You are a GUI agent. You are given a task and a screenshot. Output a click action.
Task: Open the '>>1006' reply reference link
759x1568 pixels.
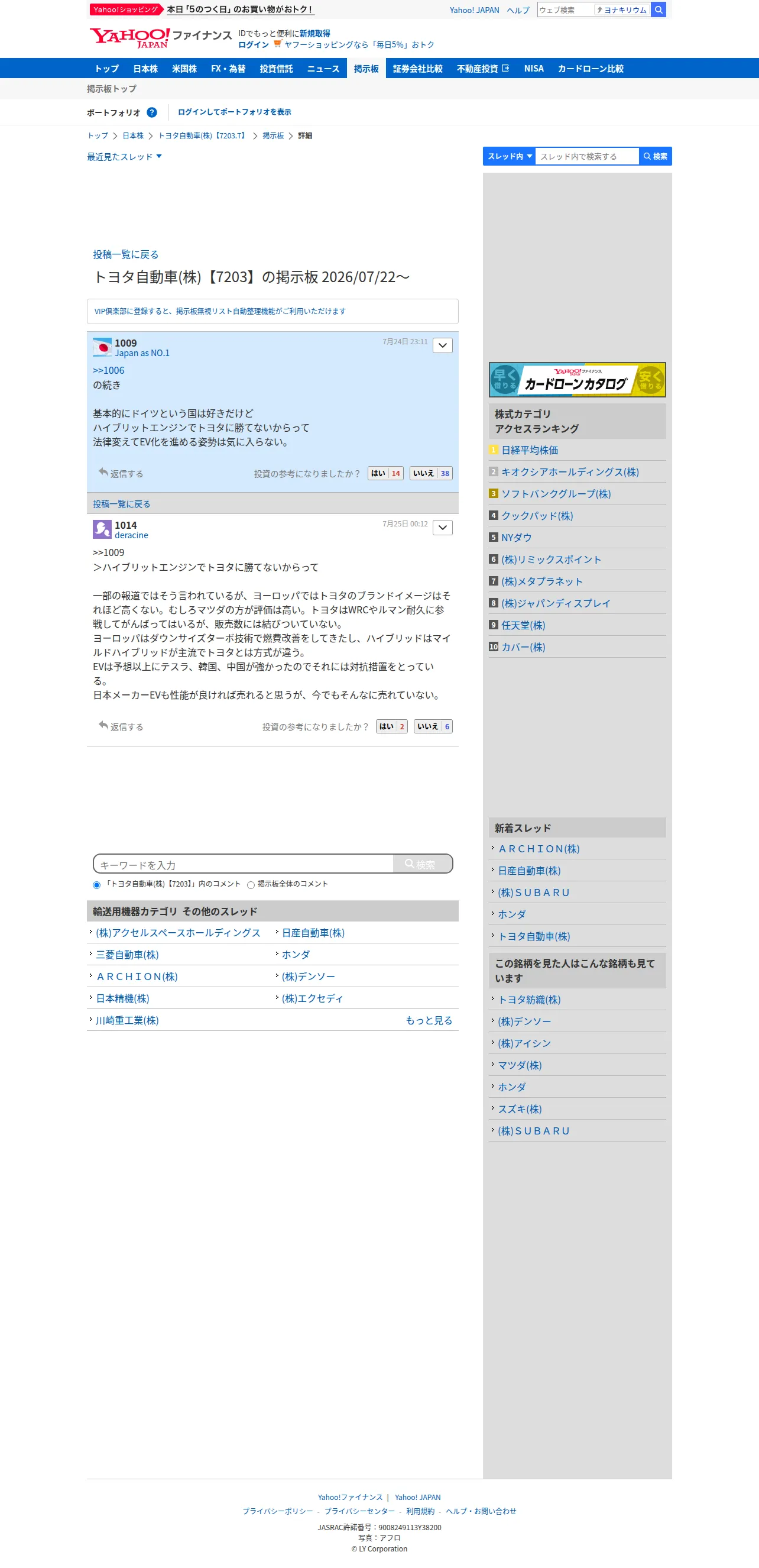tap(108, 370)
